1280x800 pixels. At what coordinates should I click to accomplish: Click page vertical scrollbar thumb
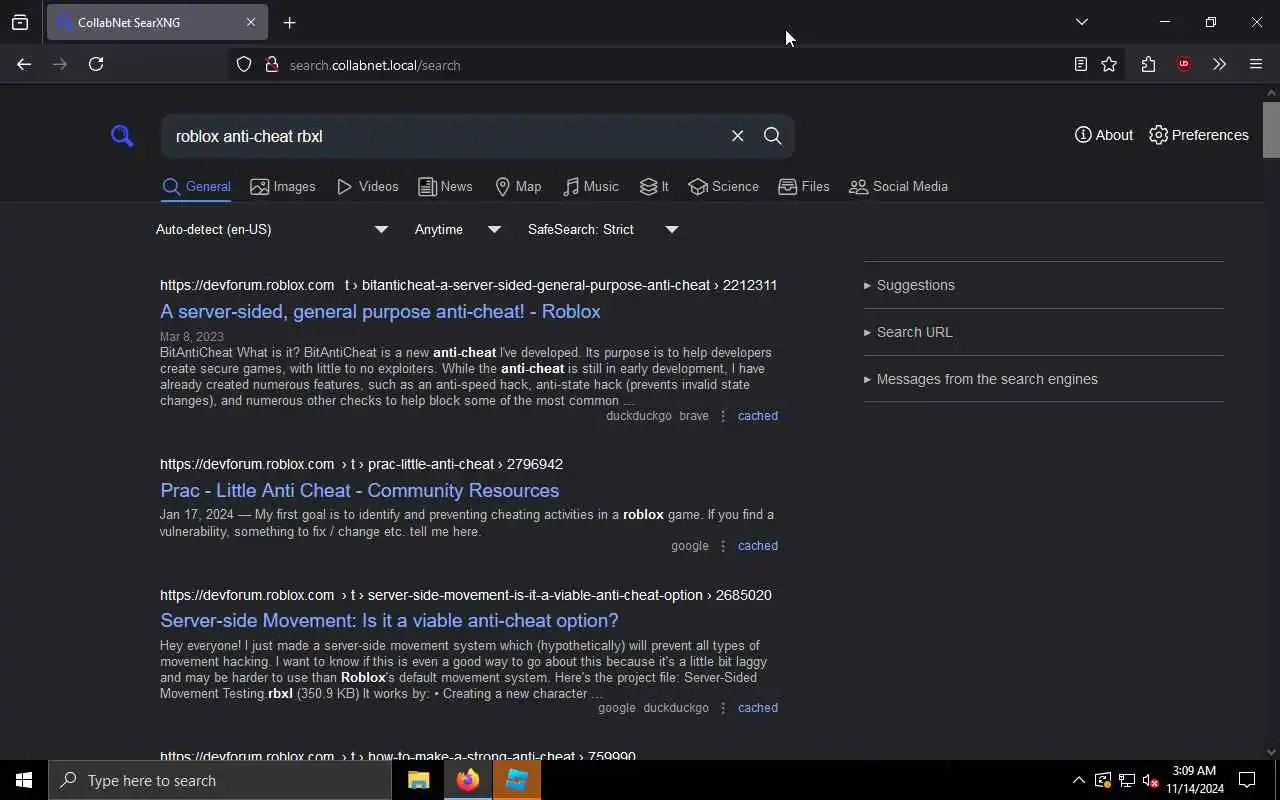click(x=1271, y=128)
